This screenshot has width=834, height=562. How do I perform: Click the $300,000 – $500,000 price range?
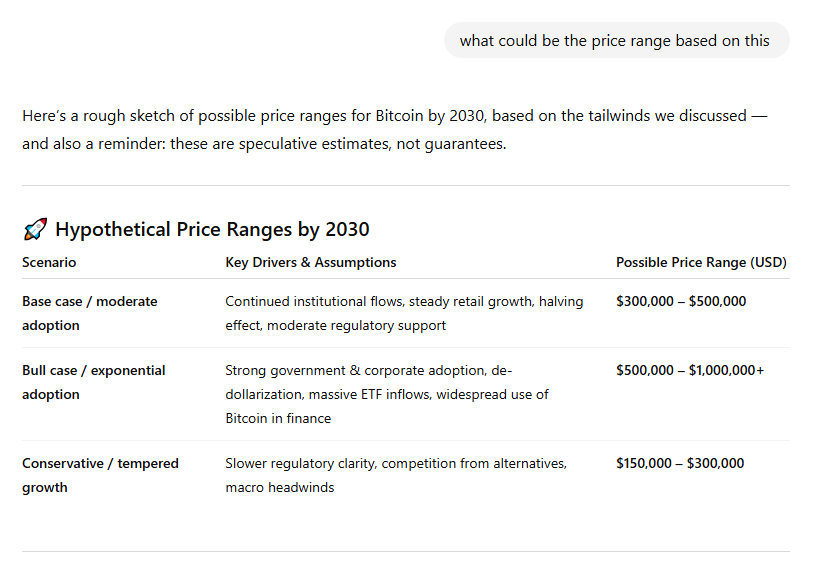pos(681,301)
